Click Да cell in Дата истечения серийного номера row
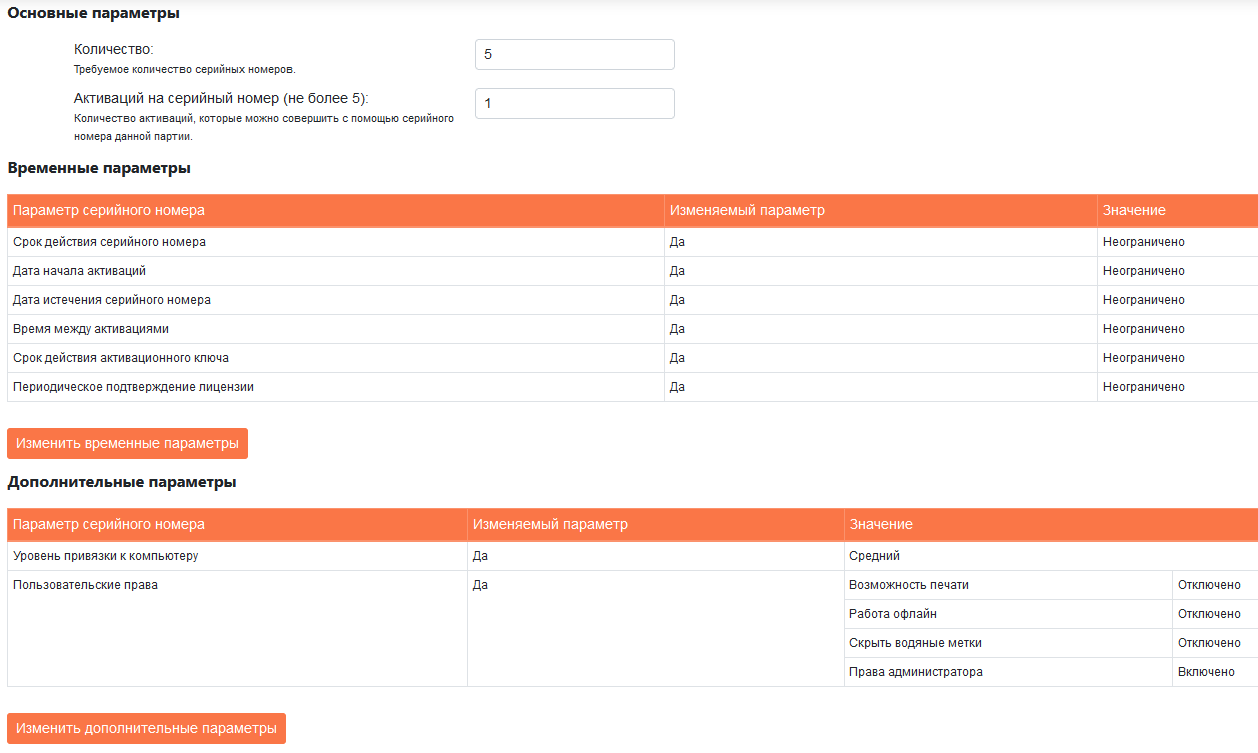The height and width of the screenshot is (753, 1258). tap(880, 300)
